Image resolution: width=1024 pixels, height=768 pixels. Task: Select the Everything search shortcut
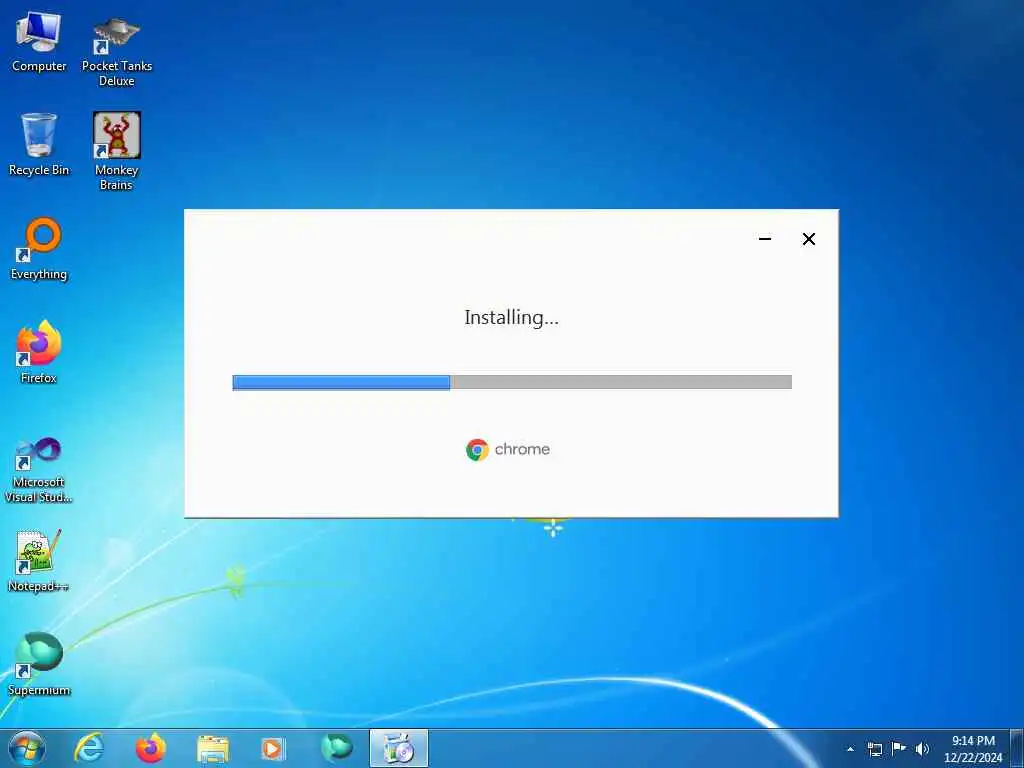pyautogui.click(x=39, y=249)
